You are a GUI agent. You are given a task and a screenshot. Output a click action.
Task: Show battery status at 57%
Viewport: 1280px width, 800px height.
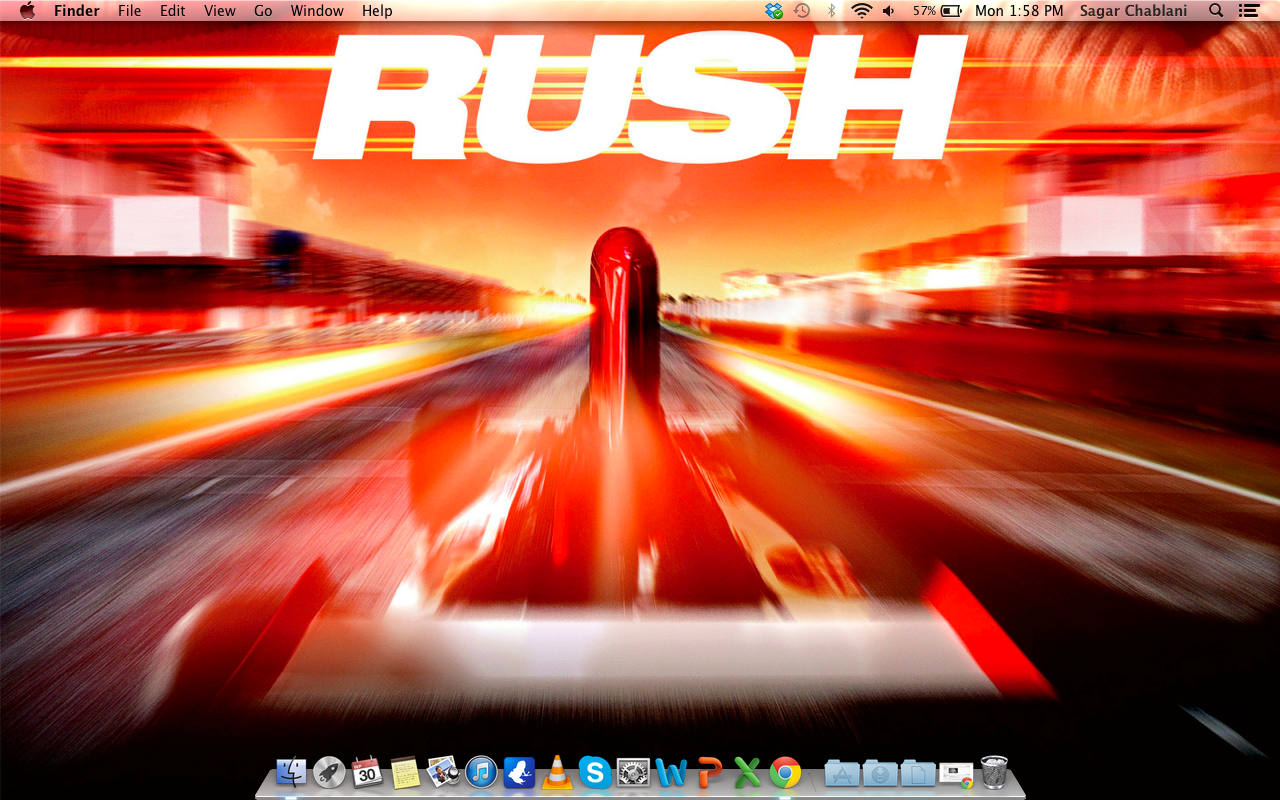(x=937, y=11)
